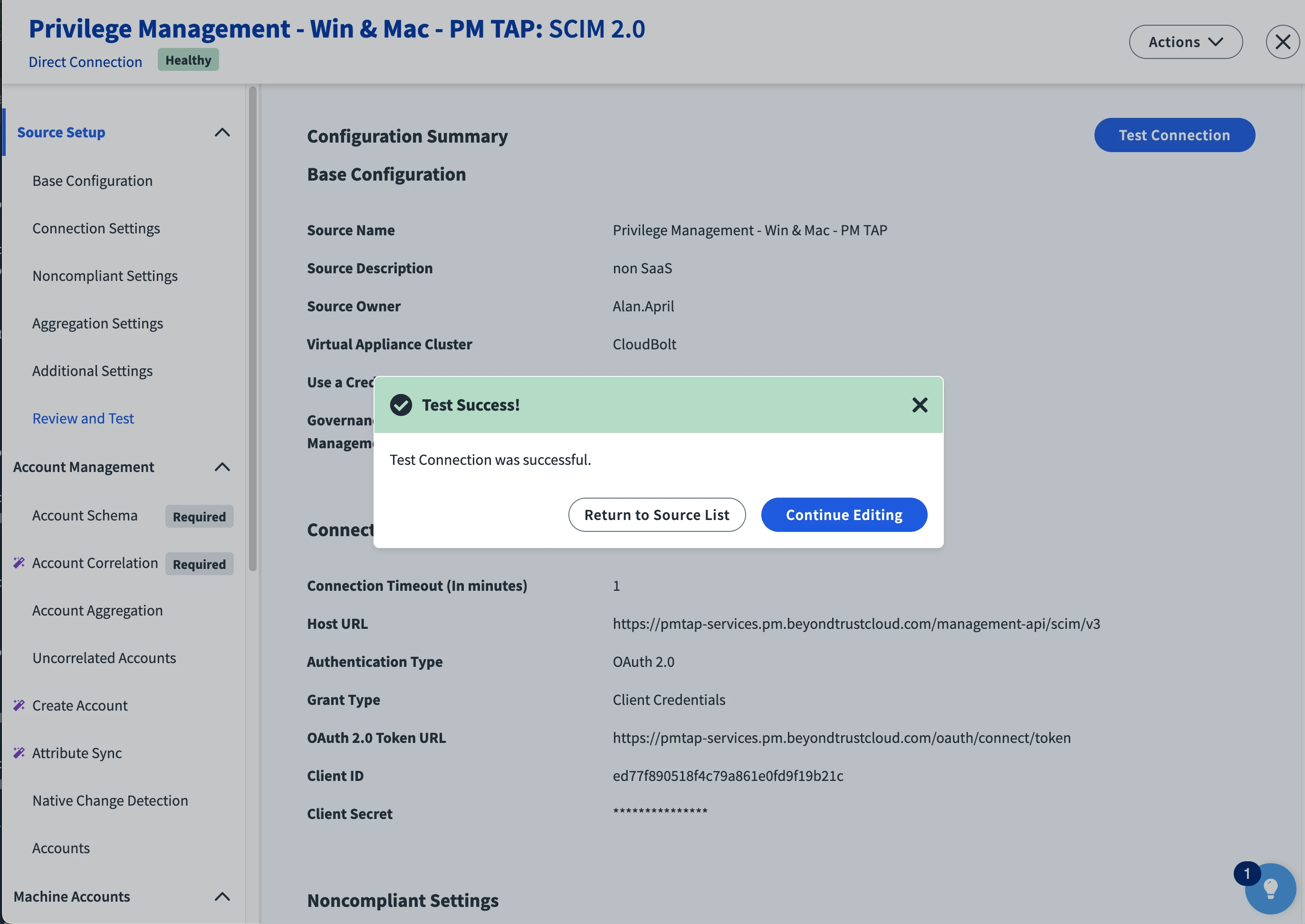Click the Configuration Summary heading
The image size is (1305, 924).
tap(407, 136)
